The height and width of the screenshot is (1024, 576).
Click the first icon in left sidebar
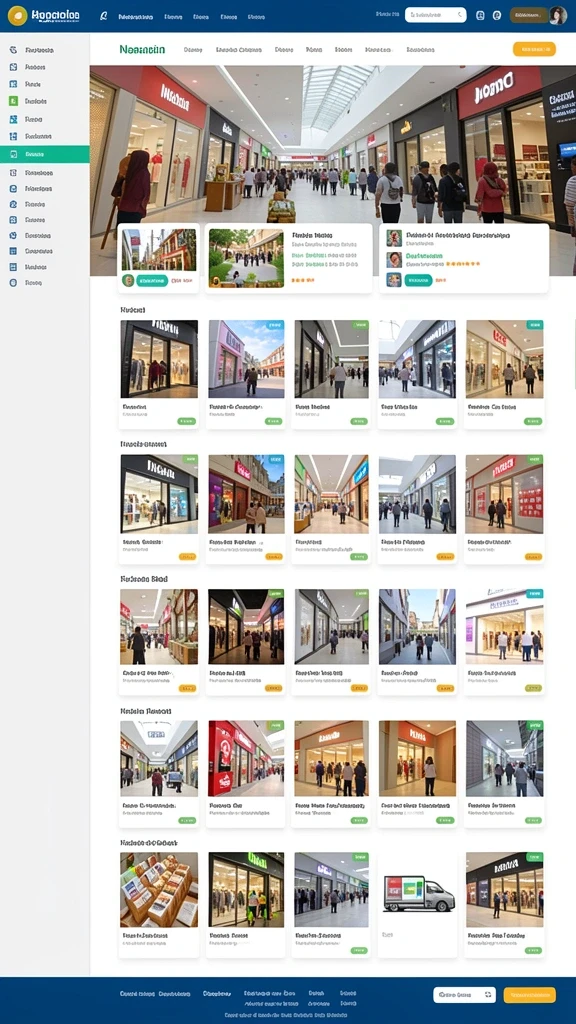[x=13, y=50]
